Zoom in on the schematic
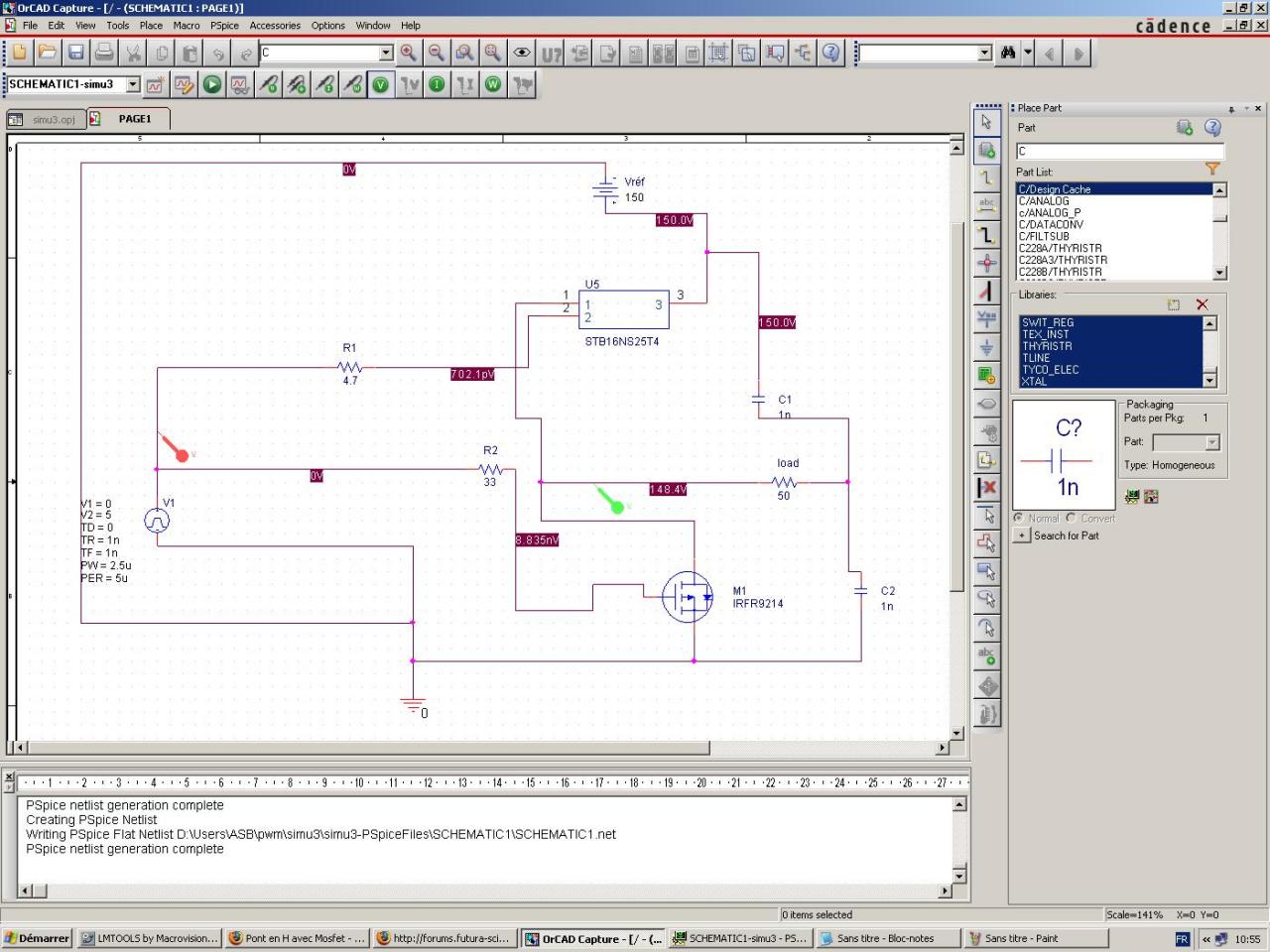Image resolution: width=1270 pixels, height=952 pixels. (408, 53)
